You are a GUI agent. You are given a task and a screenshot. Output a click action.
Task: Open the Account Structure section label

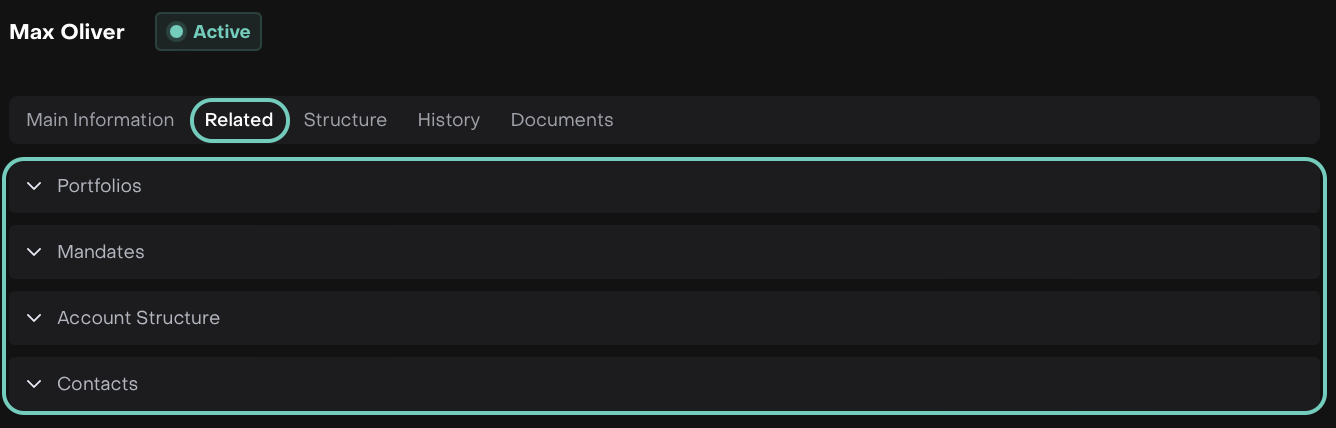click(x=138, y=318)
